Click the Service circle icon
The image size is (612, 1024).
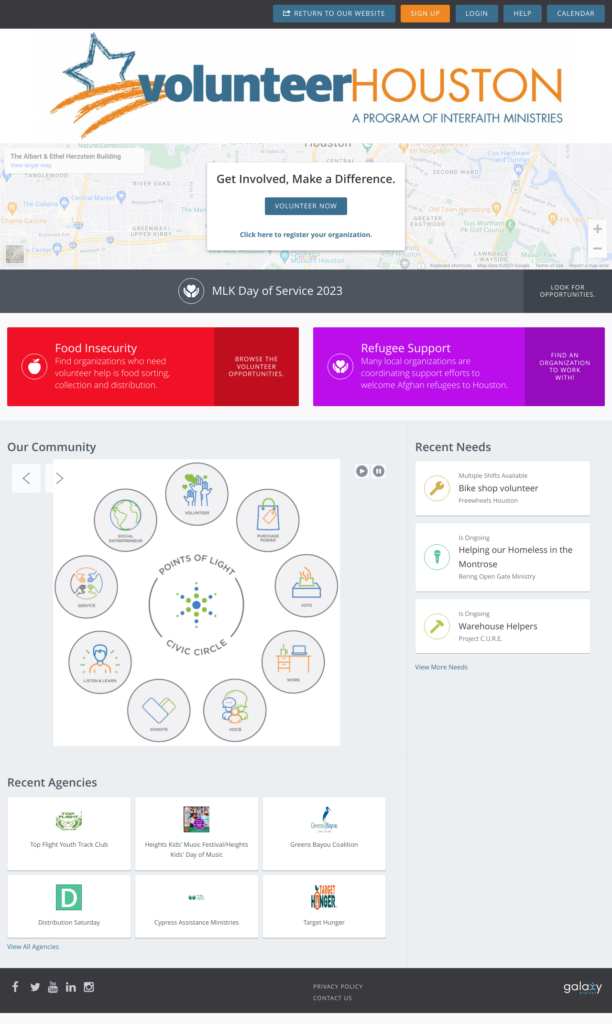86,586
